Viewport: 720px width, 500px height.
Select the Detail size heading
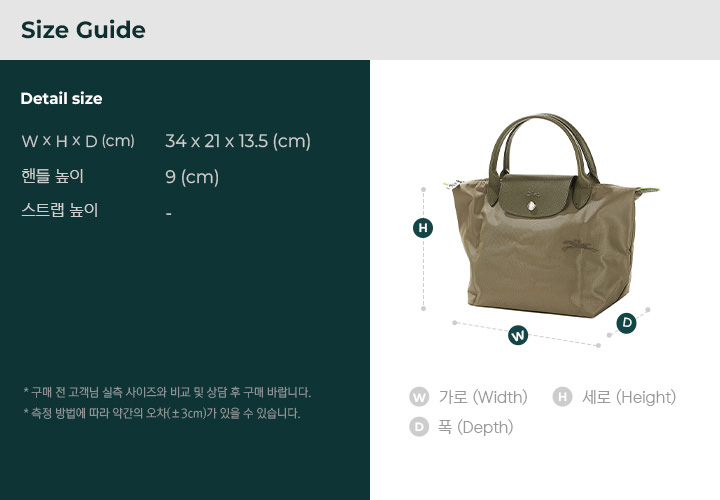point(62,98)
